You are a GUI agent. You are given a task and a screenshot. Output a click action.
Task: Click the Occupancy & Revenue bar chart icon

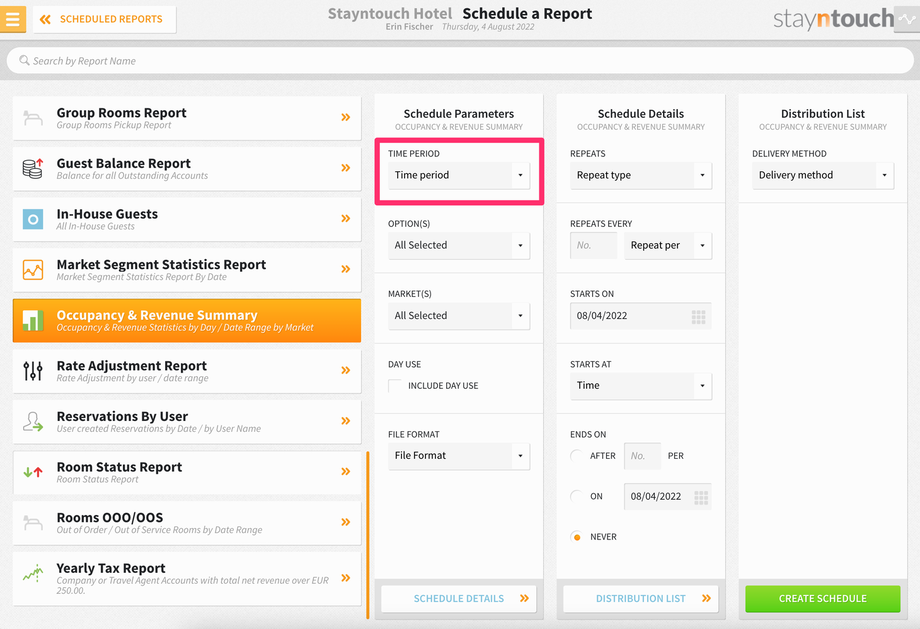[x=33, y=320]
